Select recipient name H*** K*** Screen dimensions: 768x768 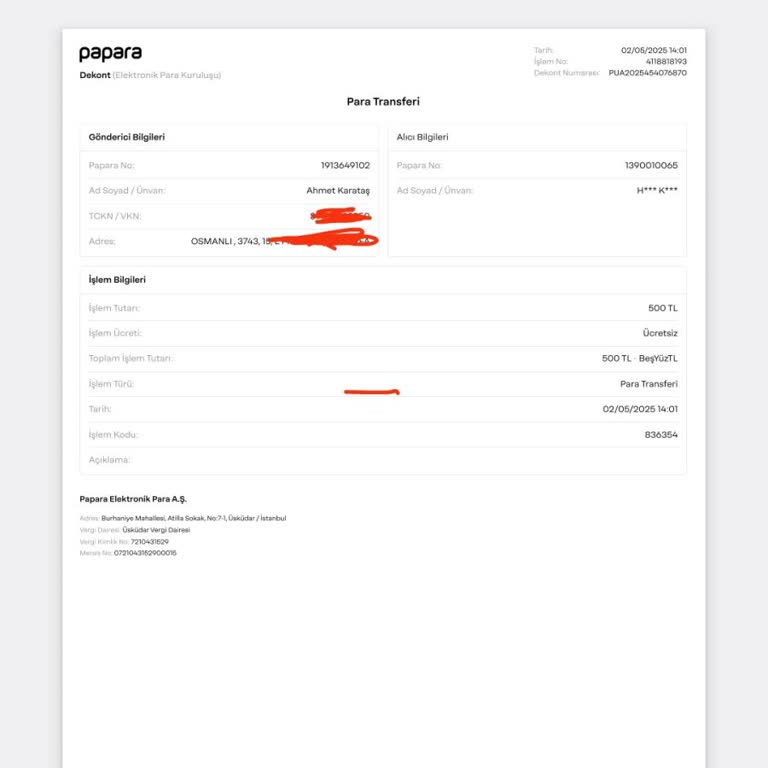point(657,191)
